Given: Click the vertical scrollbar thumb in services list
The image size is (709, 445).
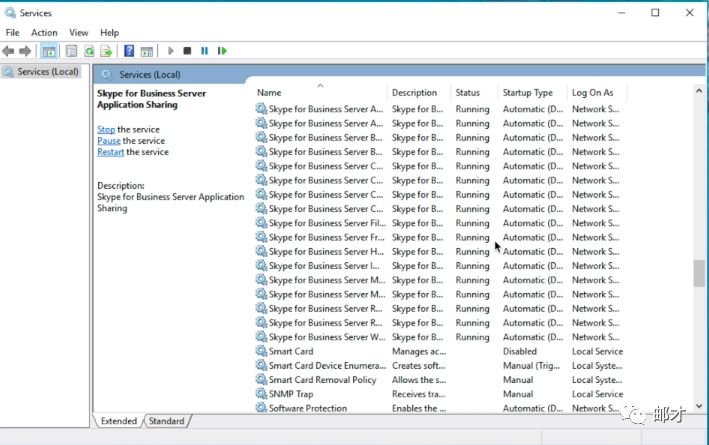Looking at the screenshot, I should 698,273.
